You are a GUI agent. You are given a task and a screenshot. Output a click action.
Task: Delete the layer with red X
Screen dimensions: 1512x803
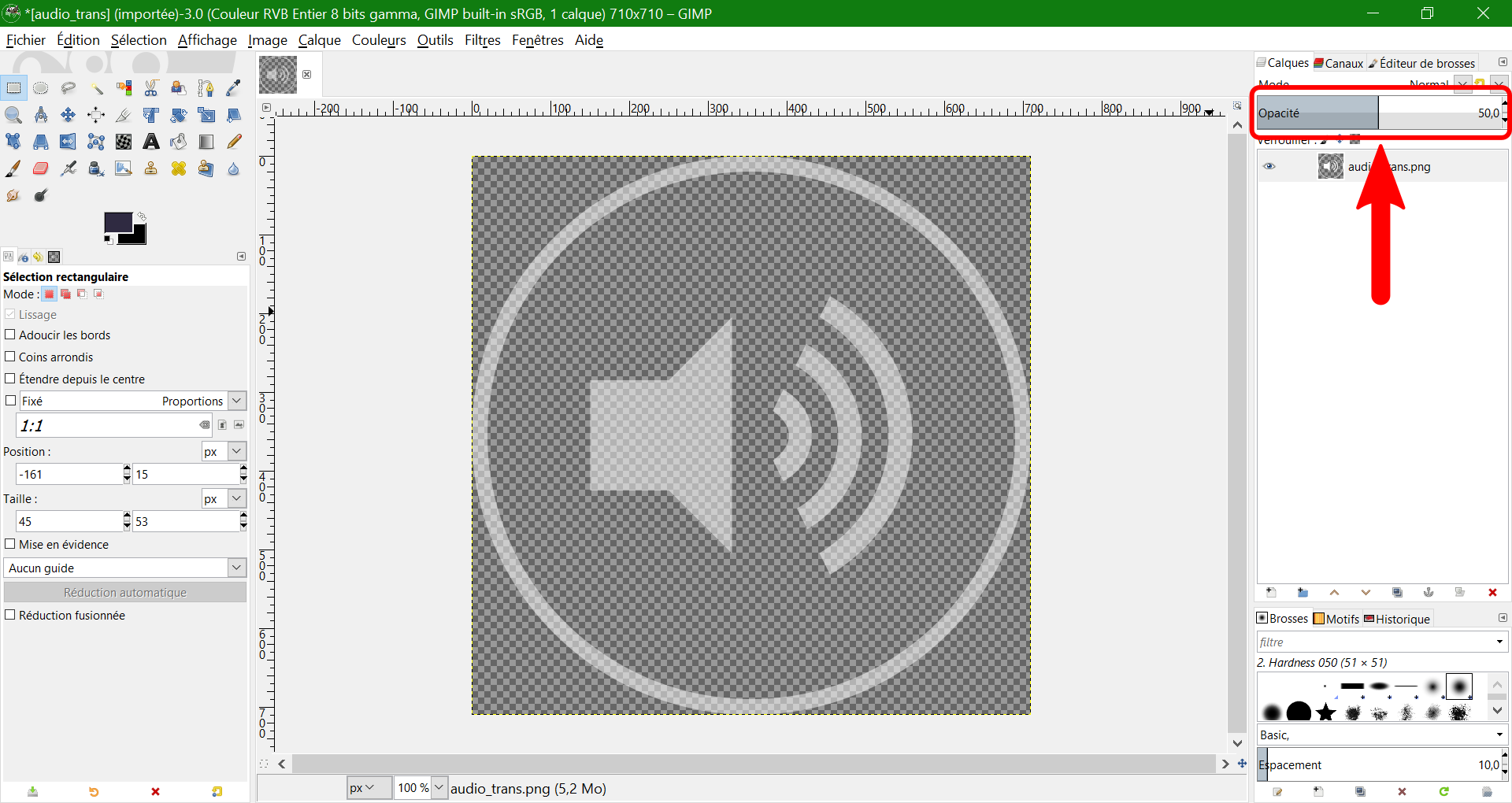(x=1492, y=593)
